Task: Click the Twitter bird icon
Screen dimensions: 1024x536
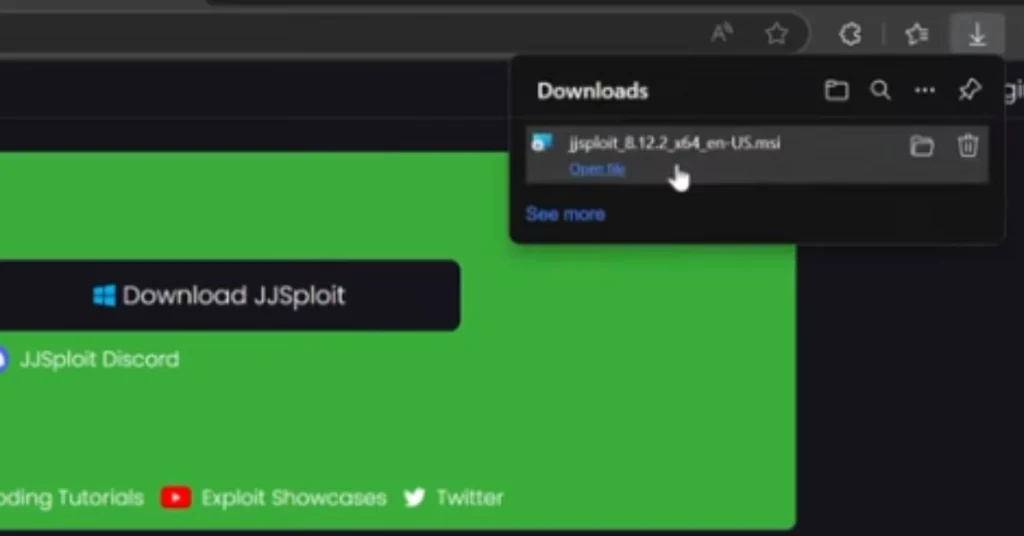Action: 415,498
